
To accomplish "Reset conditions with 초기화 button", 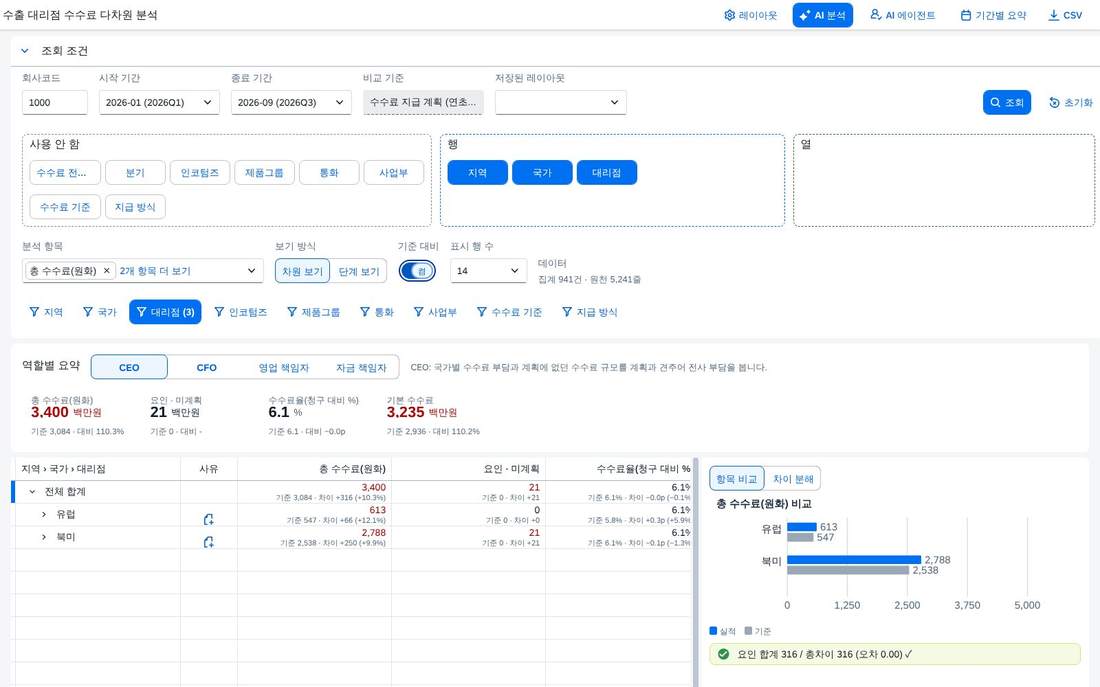I will click(x=1071, y=102).
